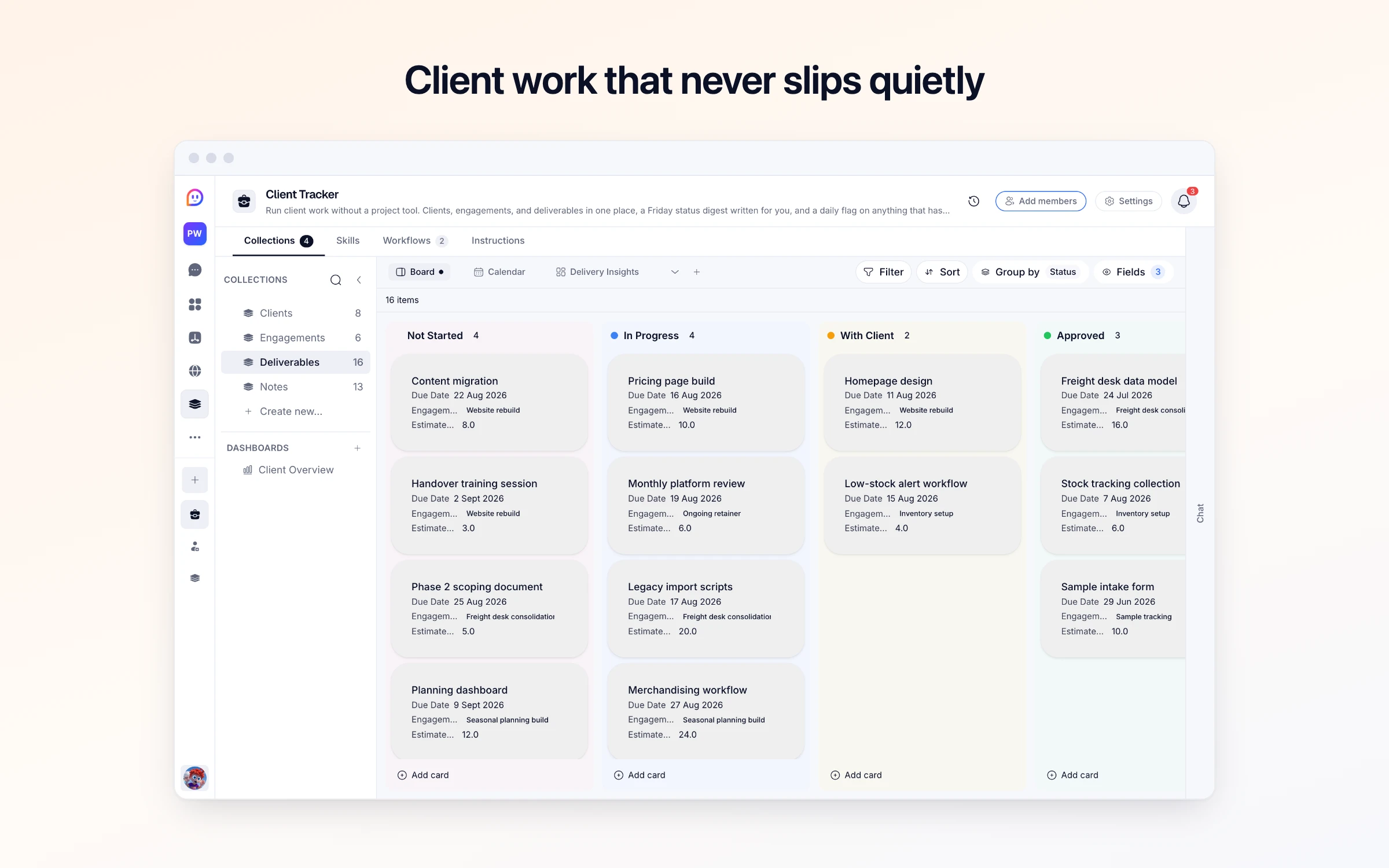Open the Instructions tab

(498, 241)
